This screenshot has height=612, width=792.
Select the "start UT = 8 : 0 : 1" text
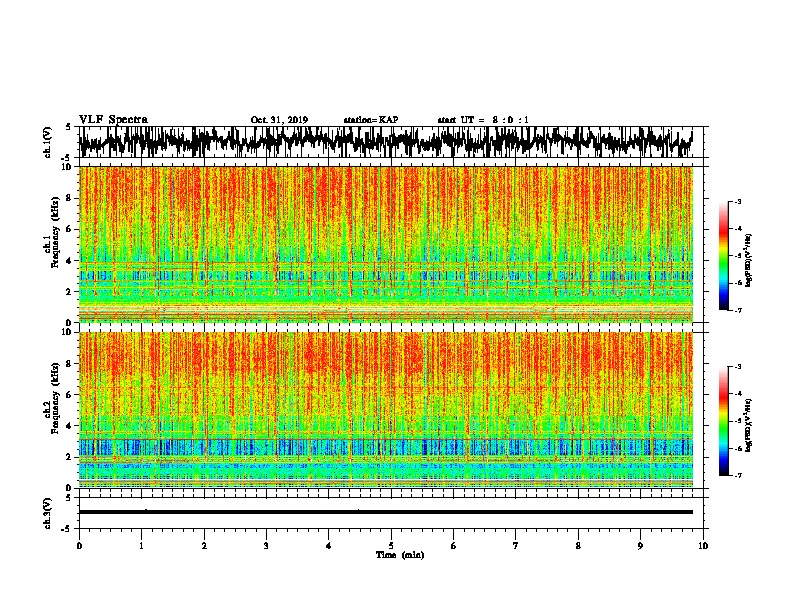pos(483,120)
